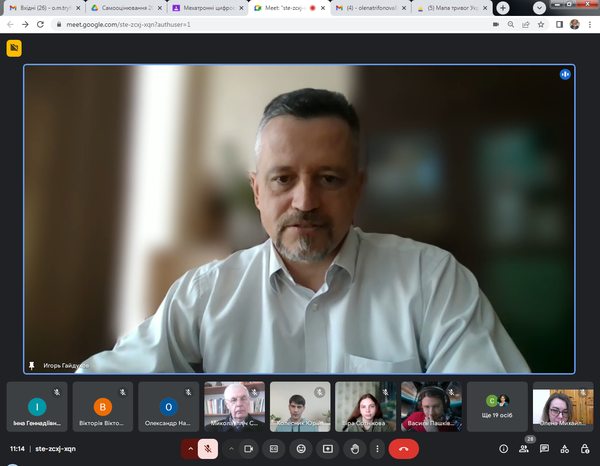Open the Activities panel
This screenshot has width=600, height=466.
click(564, 449)
